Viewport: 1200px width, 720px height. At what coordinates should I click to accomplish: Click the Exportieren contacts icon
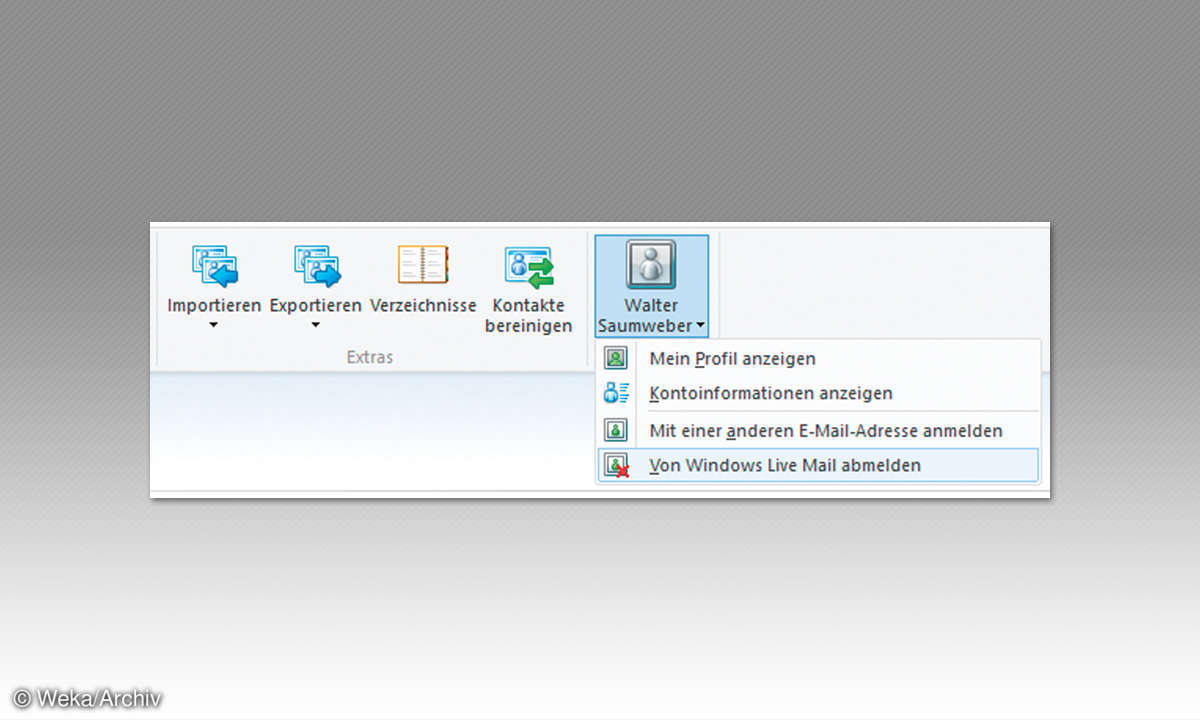[317, 266]
